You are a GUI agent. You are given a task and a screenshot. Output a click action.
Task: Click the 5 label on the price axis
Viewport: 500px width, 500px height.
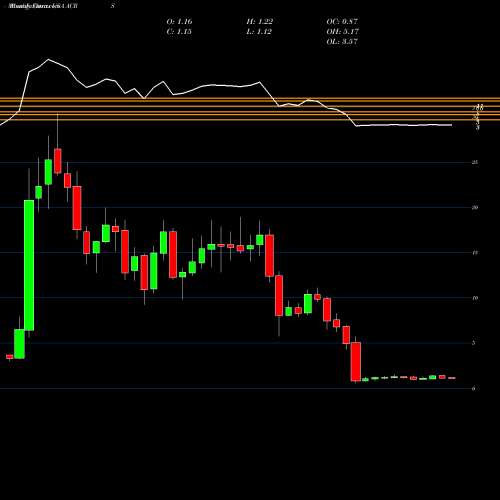click(x=474, y=343)
